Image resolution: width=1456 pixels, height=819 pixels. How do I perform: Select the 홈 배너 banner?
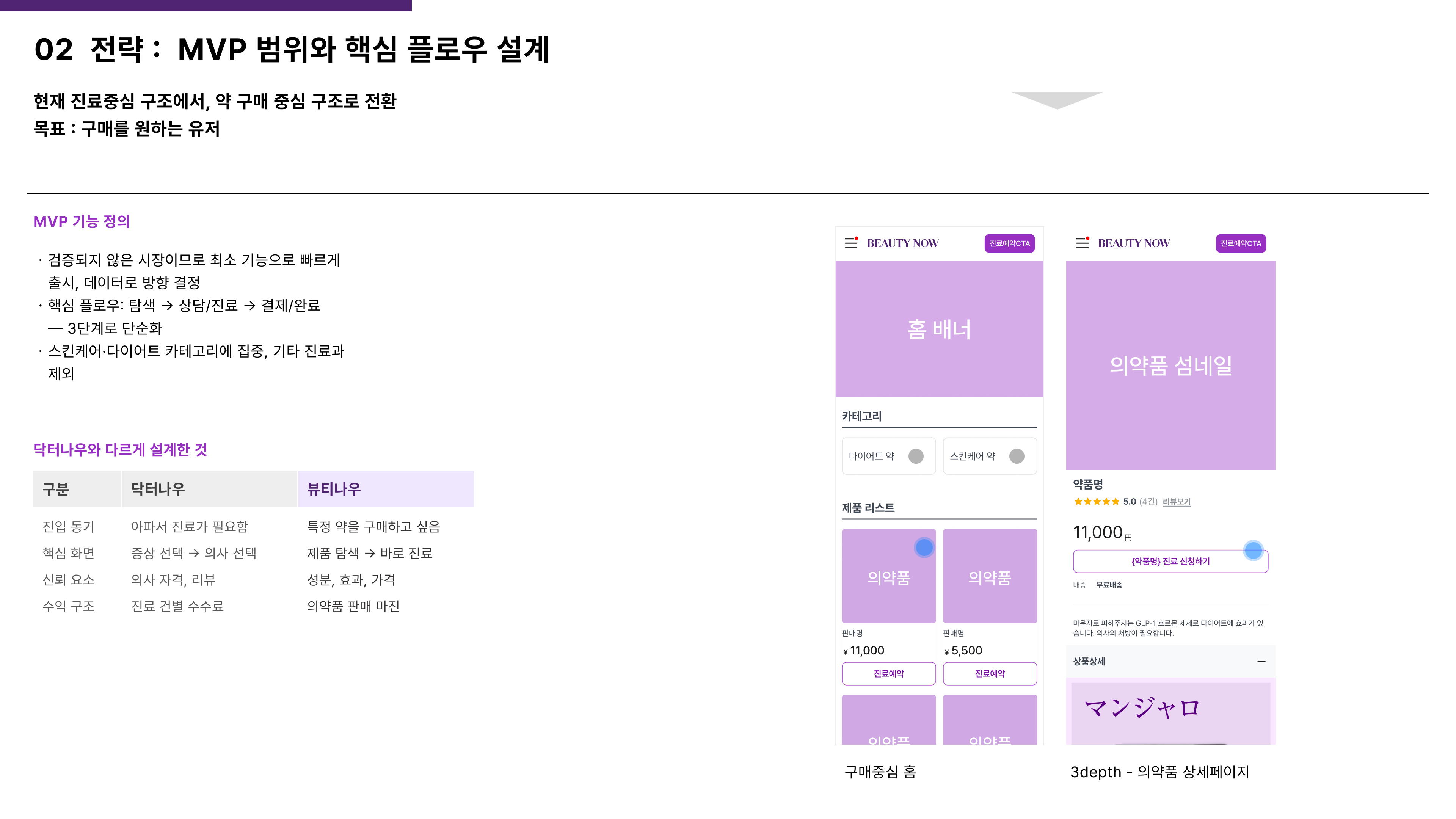[x=940, y=329]
